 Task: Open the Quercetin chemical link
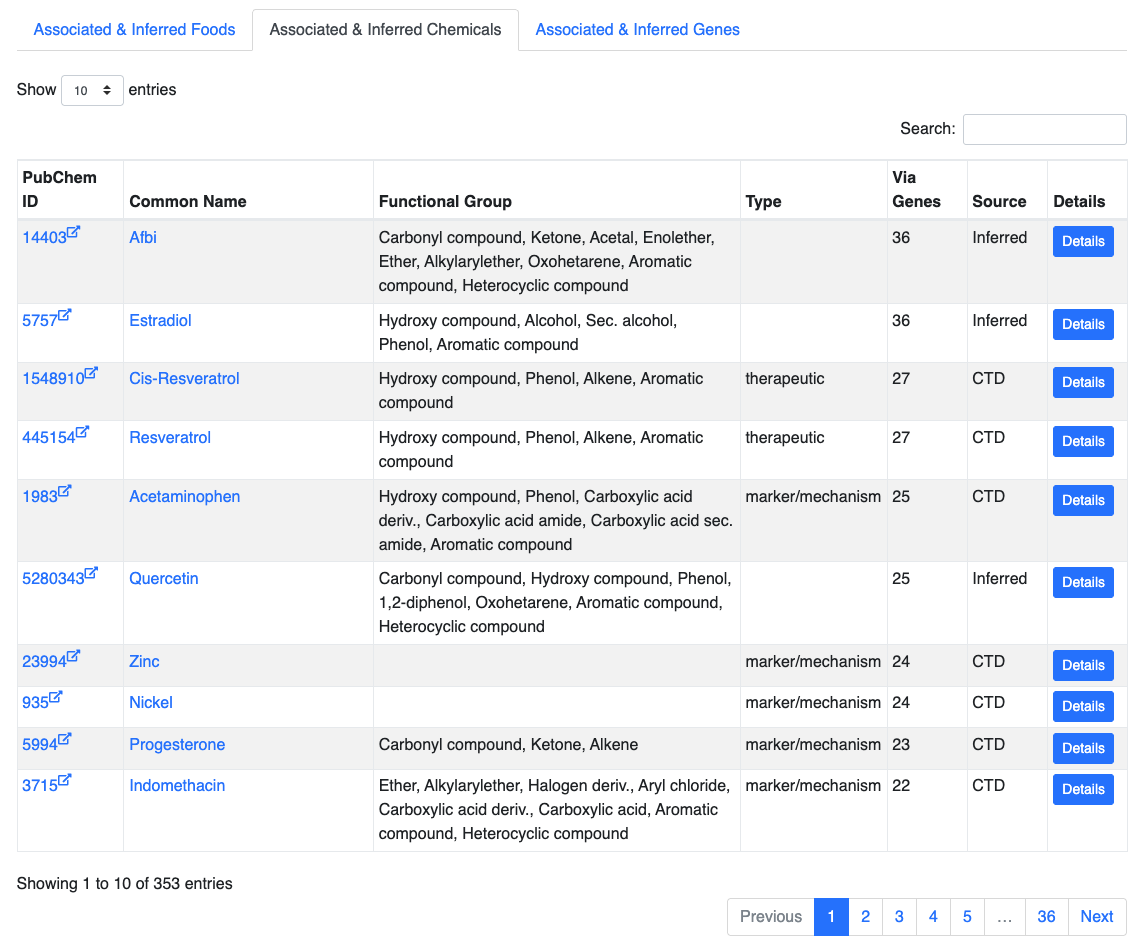point(164,579)
